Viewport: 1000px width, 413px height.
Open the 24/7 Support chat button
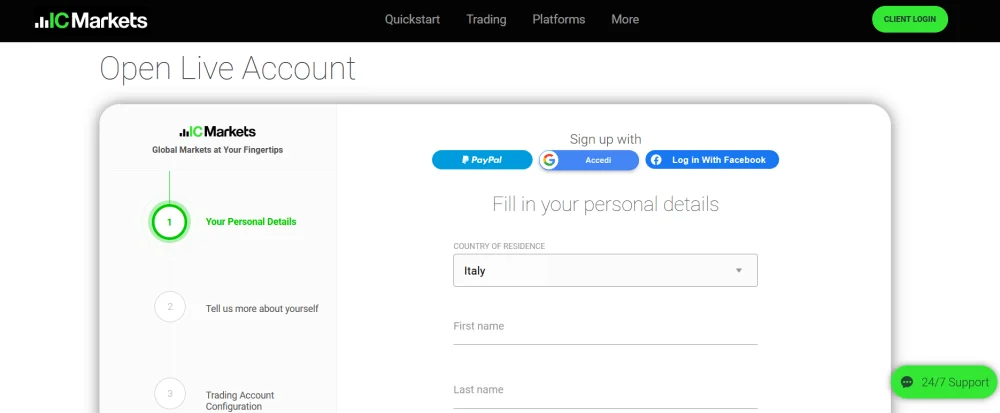click(944, 382)
